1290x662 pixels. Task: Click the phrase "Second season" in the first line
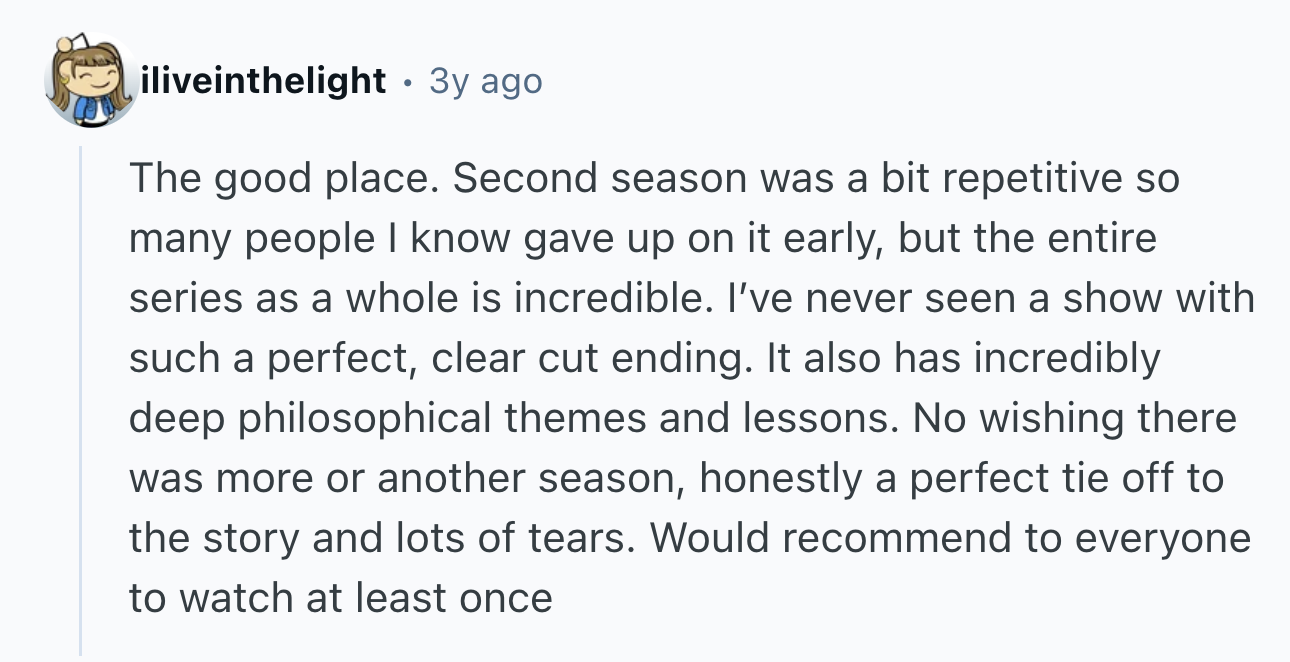click(600, 179)
